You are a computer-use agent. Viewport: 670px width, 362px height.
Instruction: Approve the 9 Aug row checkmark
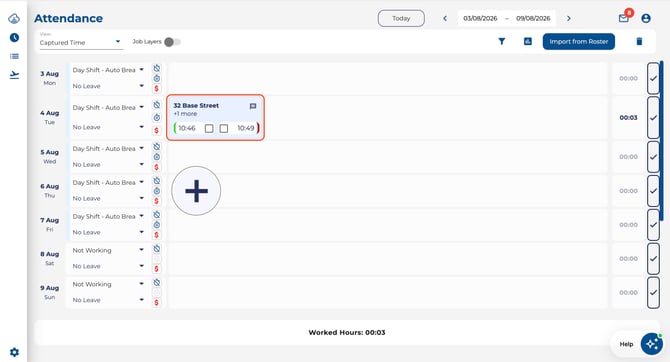(653, 292)
